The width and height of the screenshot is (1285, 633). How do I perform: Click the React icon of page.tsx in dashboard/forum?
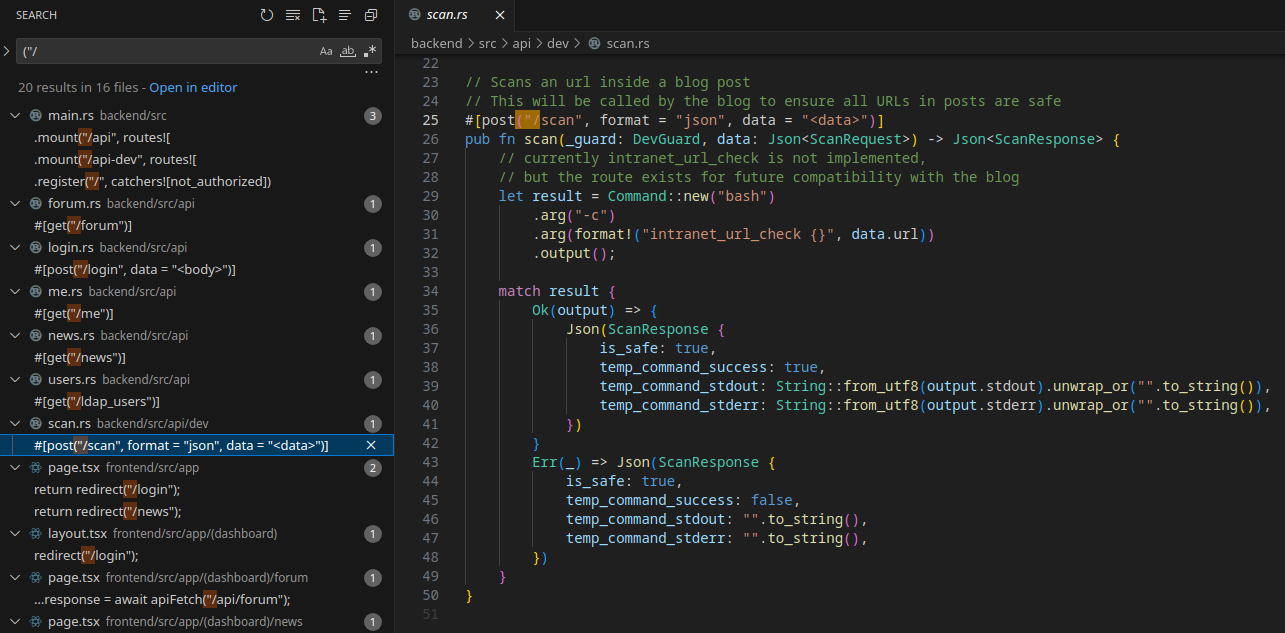[36, 578]
